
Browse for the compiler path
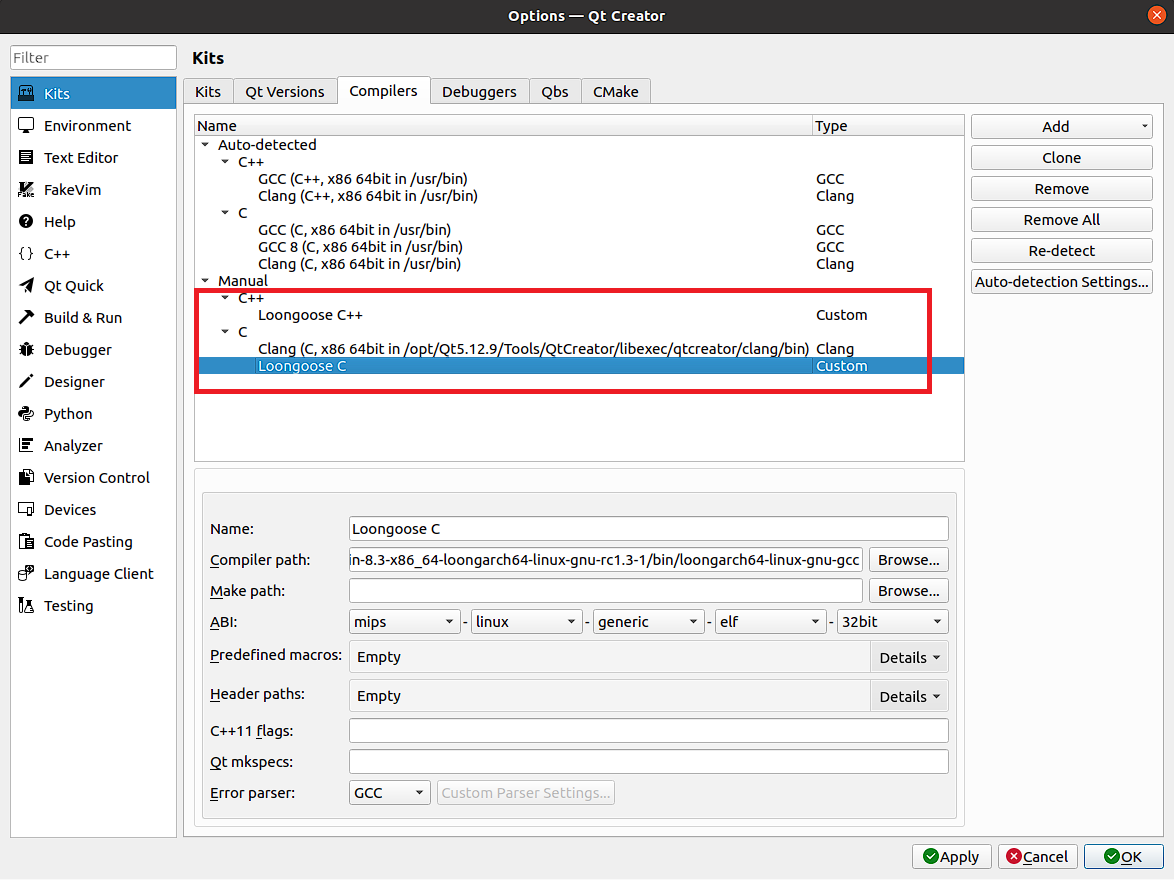pos(908,559)
